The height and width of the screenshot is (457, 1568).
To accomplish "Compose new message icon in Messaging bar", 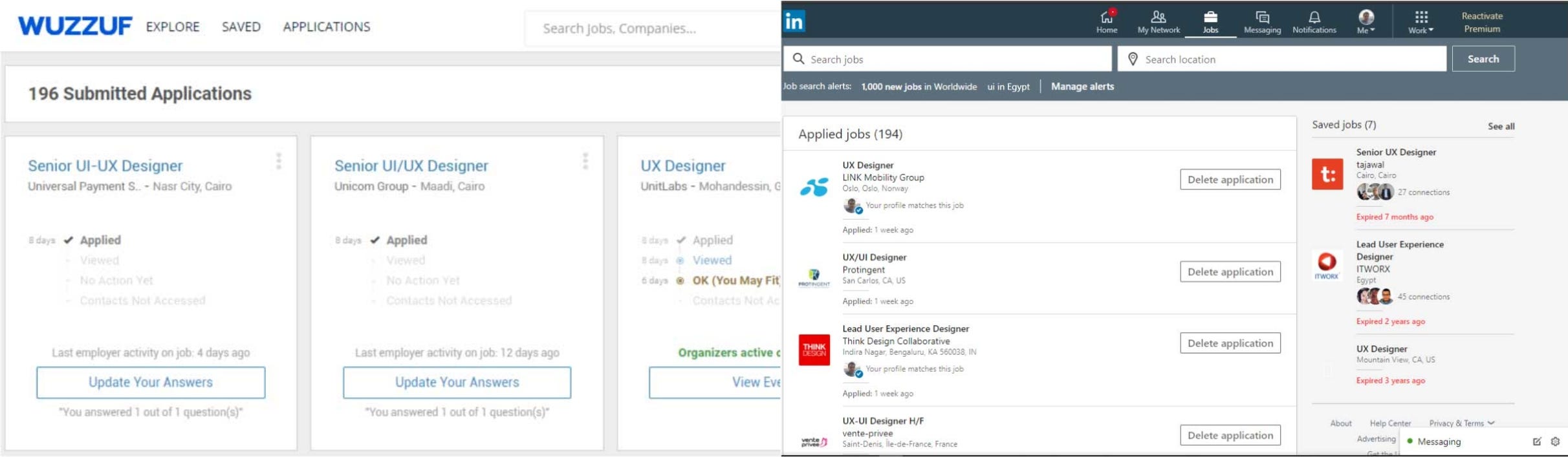I will pos(1537,441).
